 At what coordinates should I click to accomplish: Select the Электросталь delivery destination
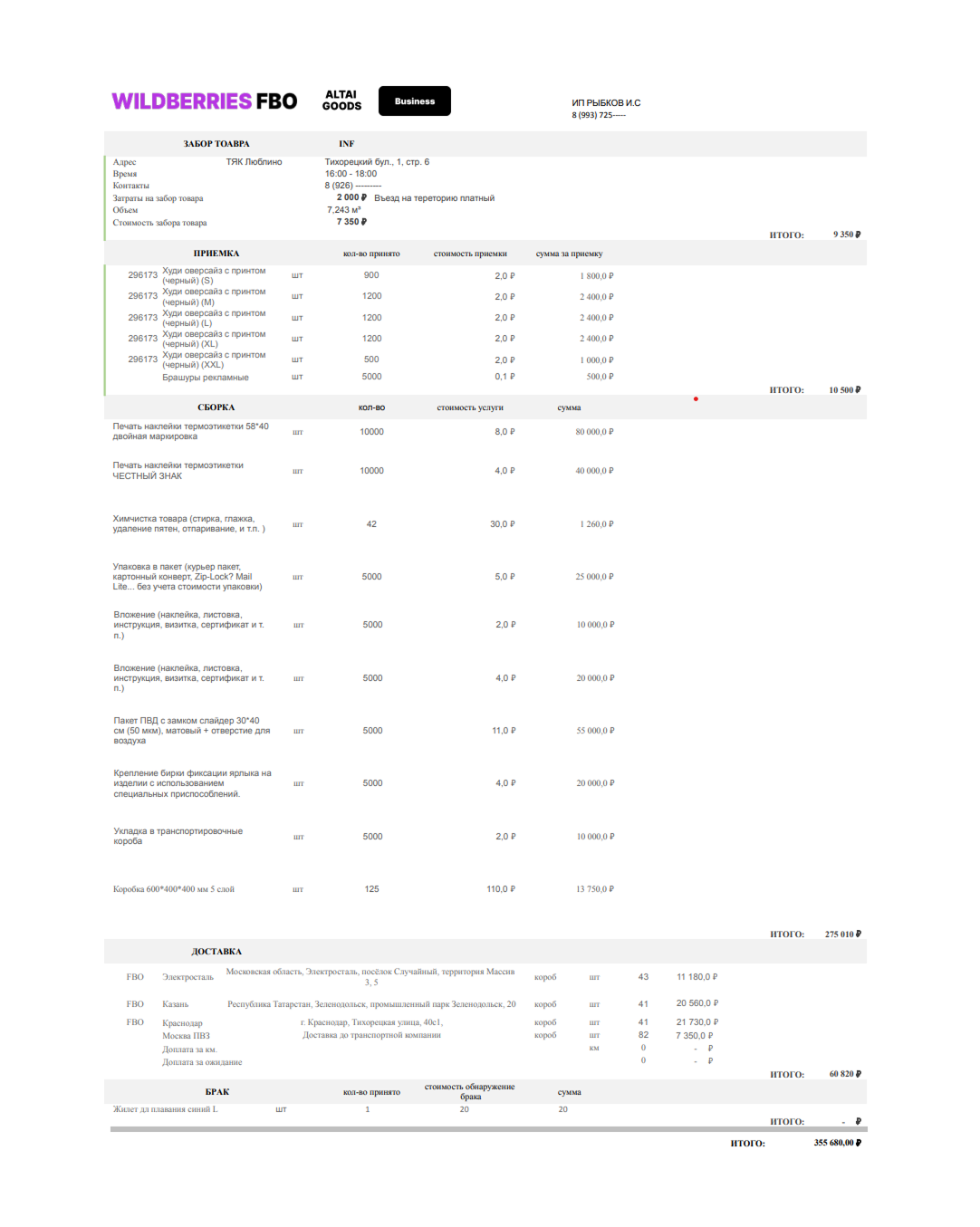click(188, 977)
